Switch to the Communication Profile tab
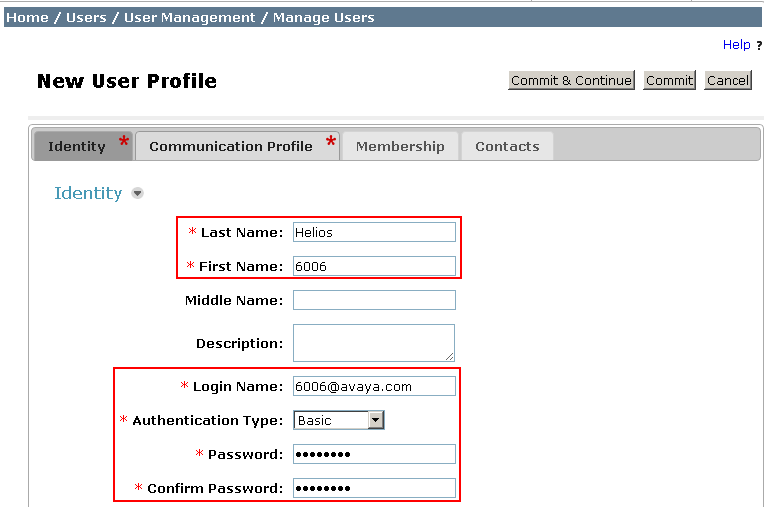This screenshot has width=764, height=525. coord(231,146)
